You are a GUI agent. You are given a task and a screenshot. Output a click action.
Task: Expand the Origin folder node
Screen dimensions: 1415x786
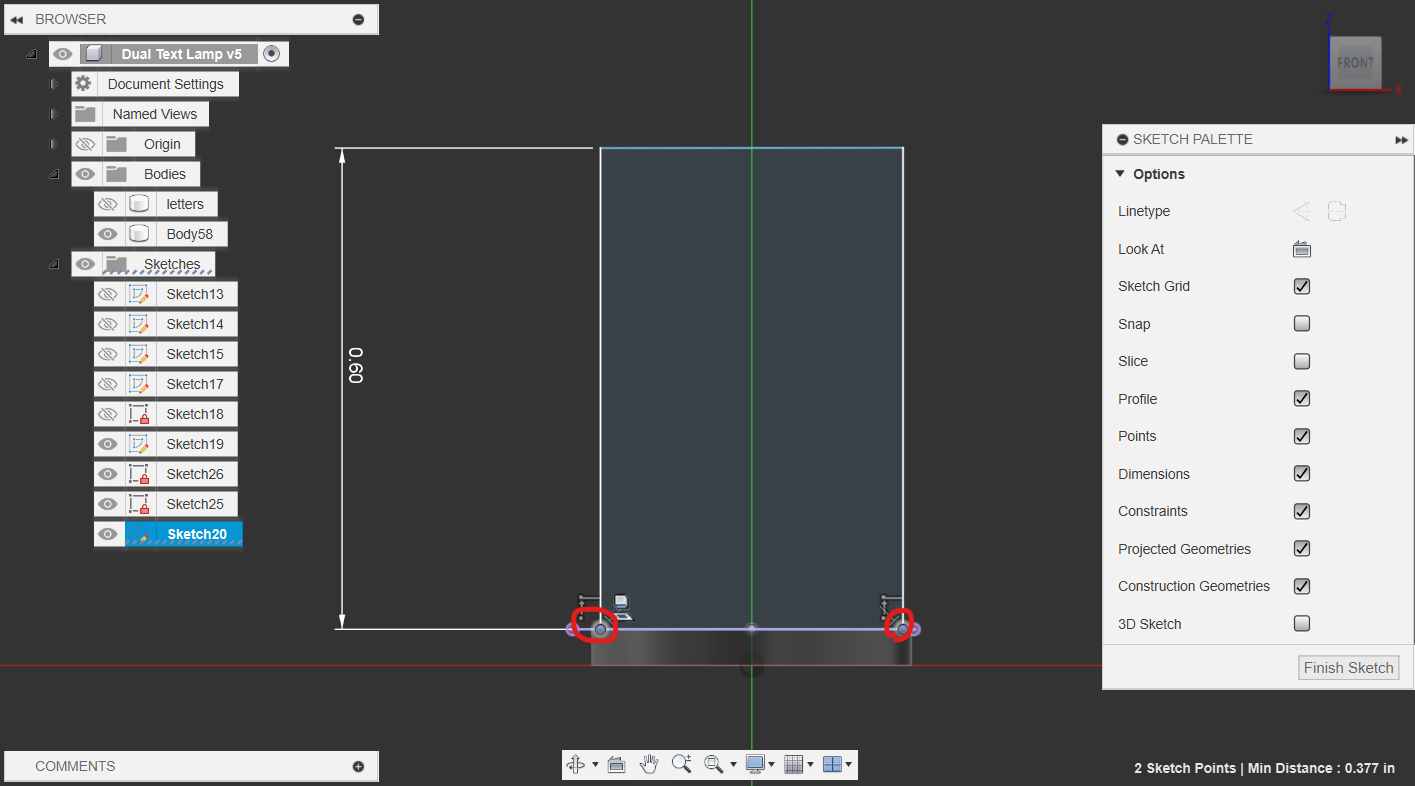[x=55, y=144]
